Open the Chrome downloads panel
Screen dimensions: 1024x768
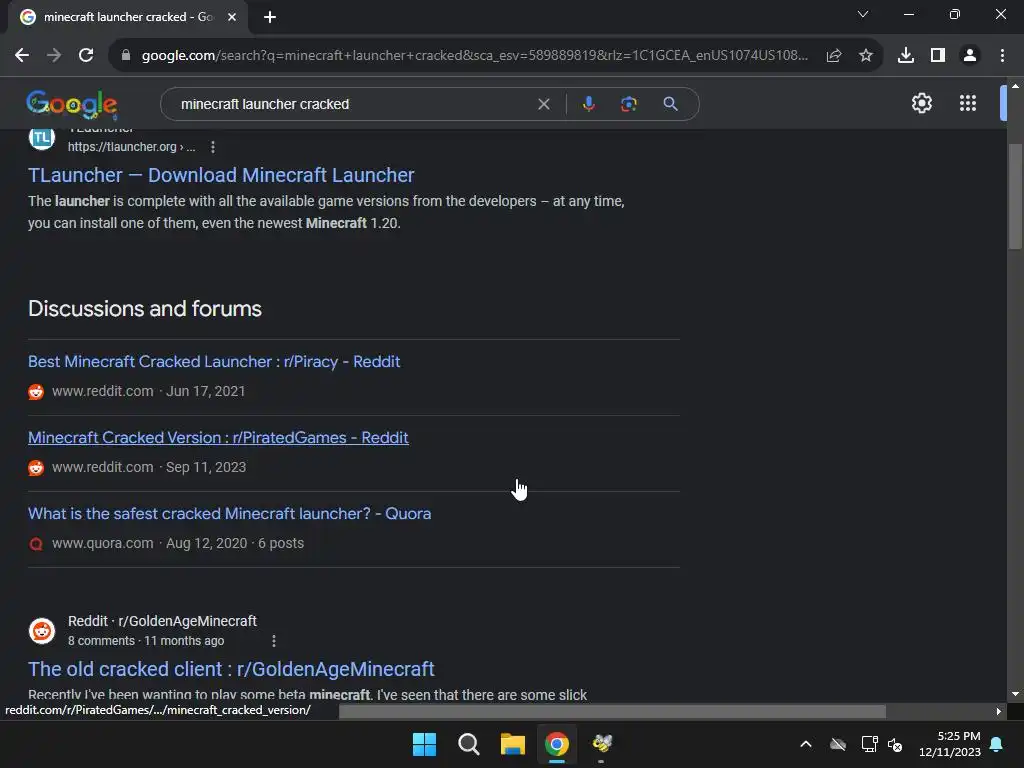pyautogui.click(x=906, y=56)
